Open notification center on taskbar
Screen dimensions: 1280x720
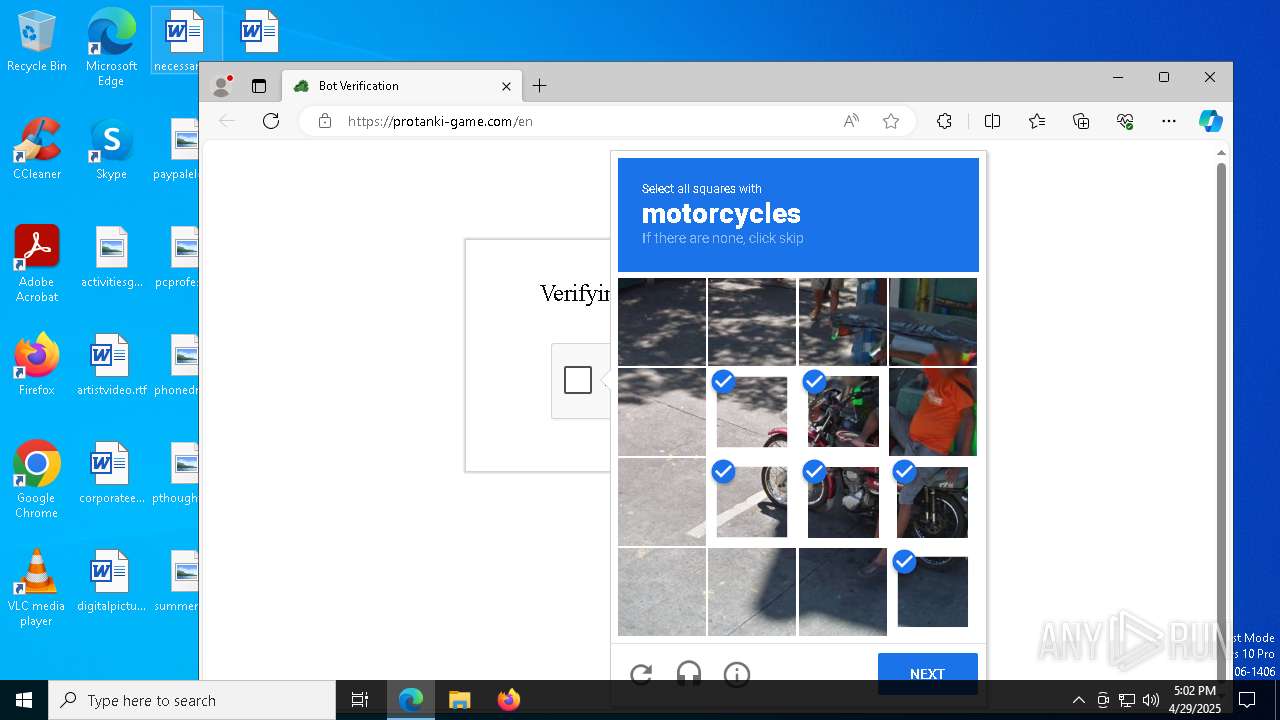click(1247, 700)
